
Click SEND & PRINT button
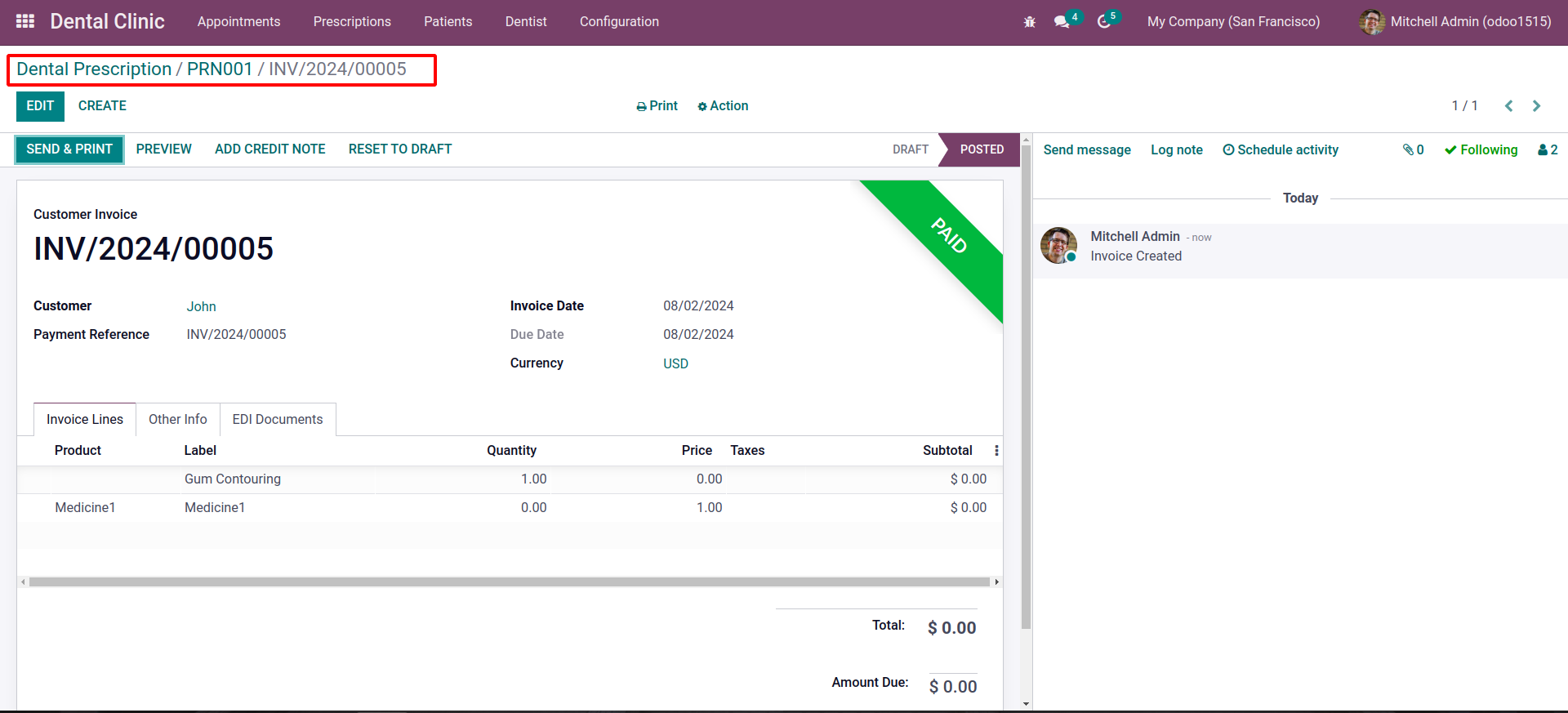(x=69, y=149)
